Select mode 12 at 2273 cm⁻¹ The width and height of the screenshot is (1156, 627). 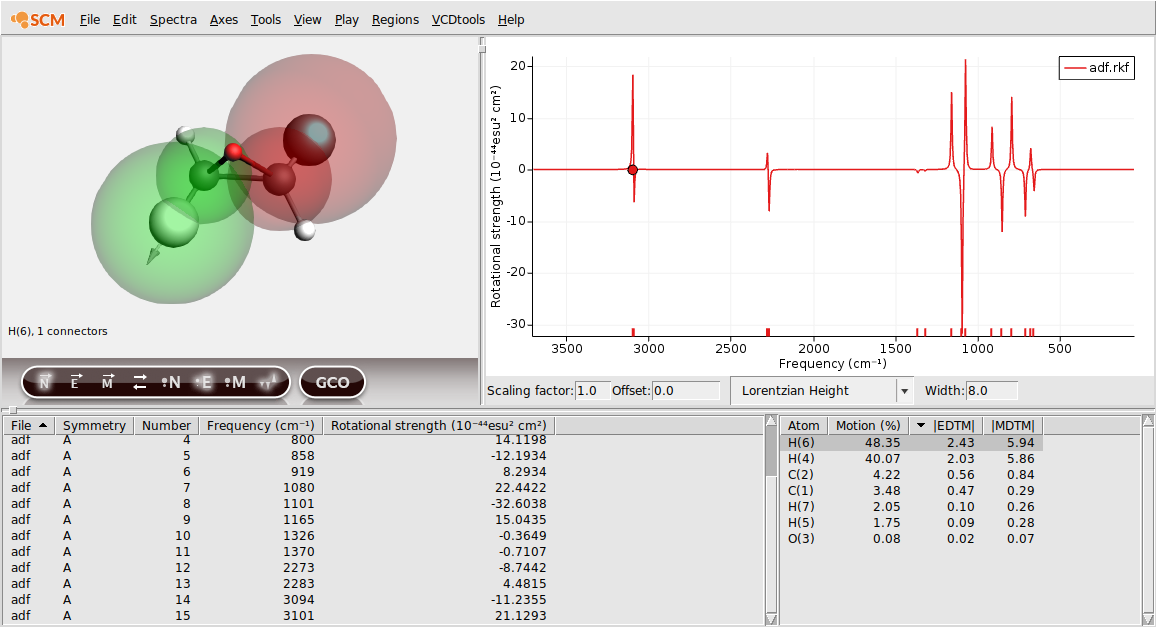point(279,567)
